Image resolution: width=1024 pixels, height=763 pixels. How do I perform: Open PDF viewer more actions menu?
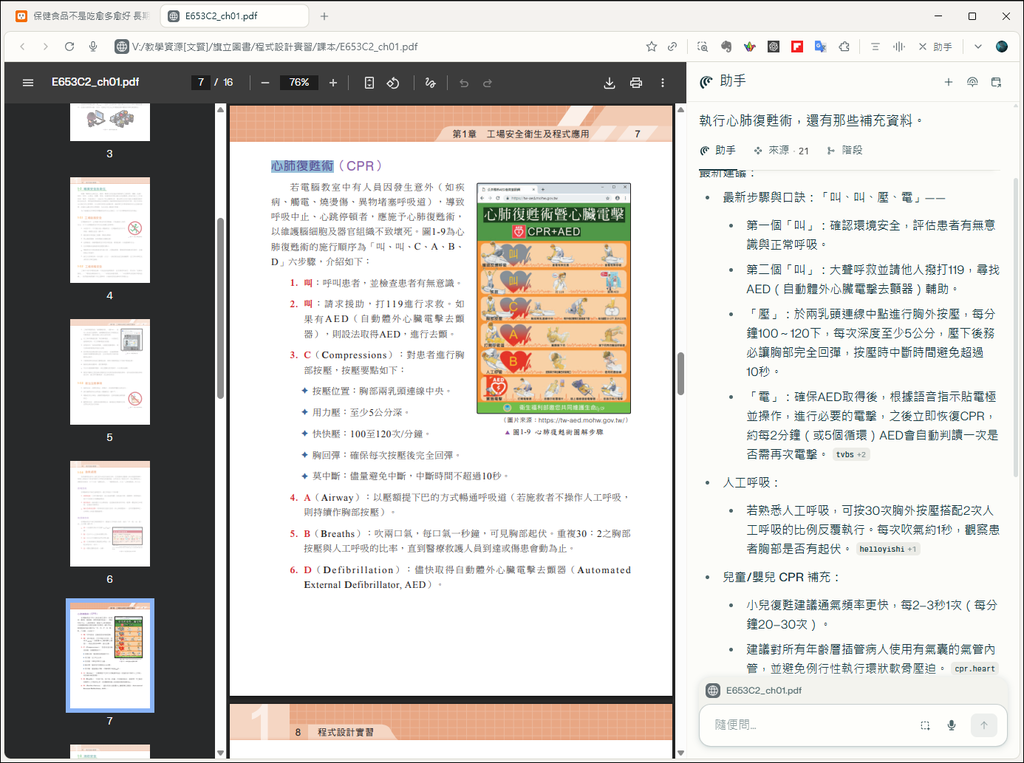662,83
